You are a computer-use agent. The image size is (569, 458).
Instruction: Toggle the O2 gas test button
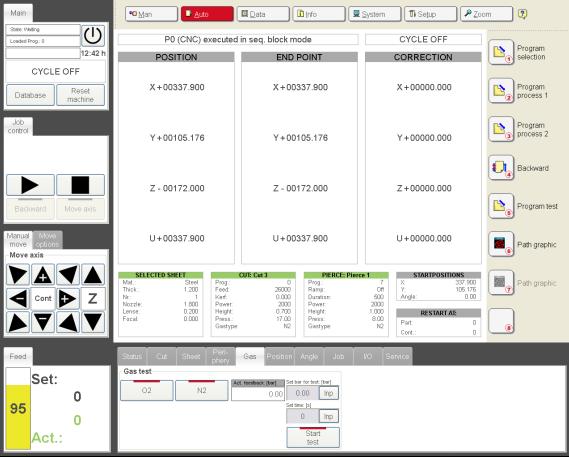tap(147, 390)
